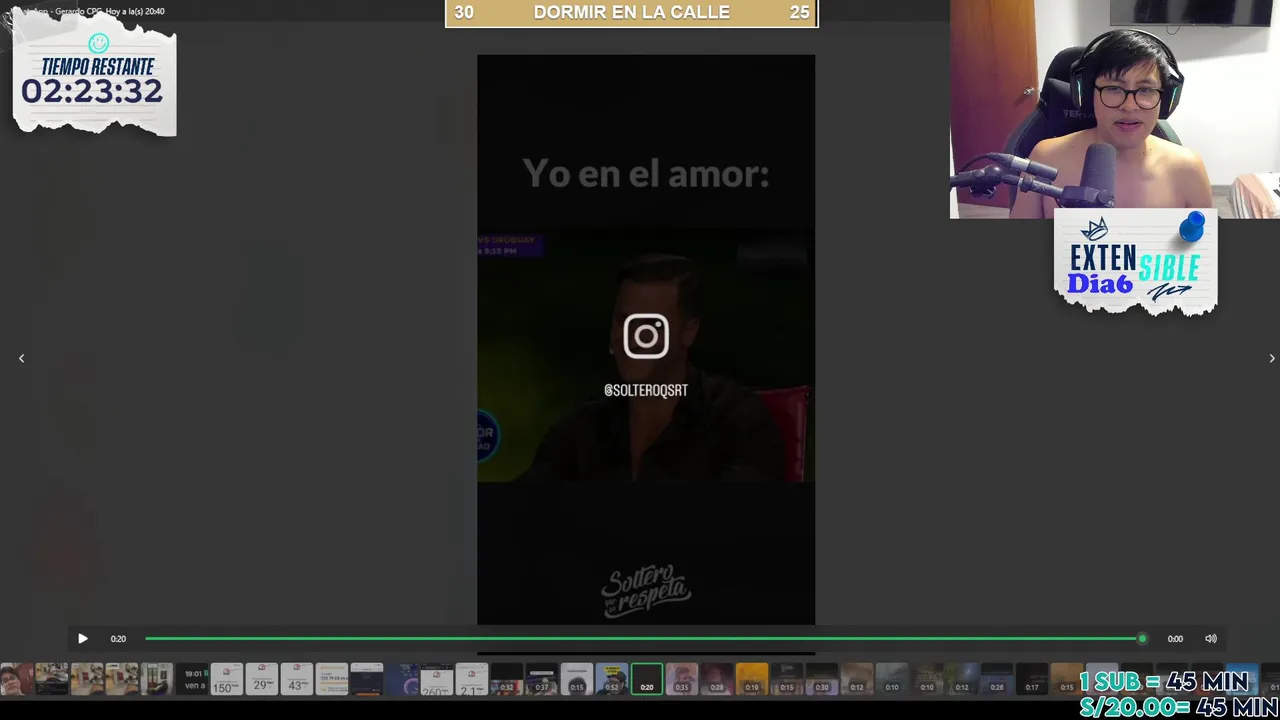Click the Extensible Dia 6 sticker
The image size is (1280, 720).
coord(1135,264)
